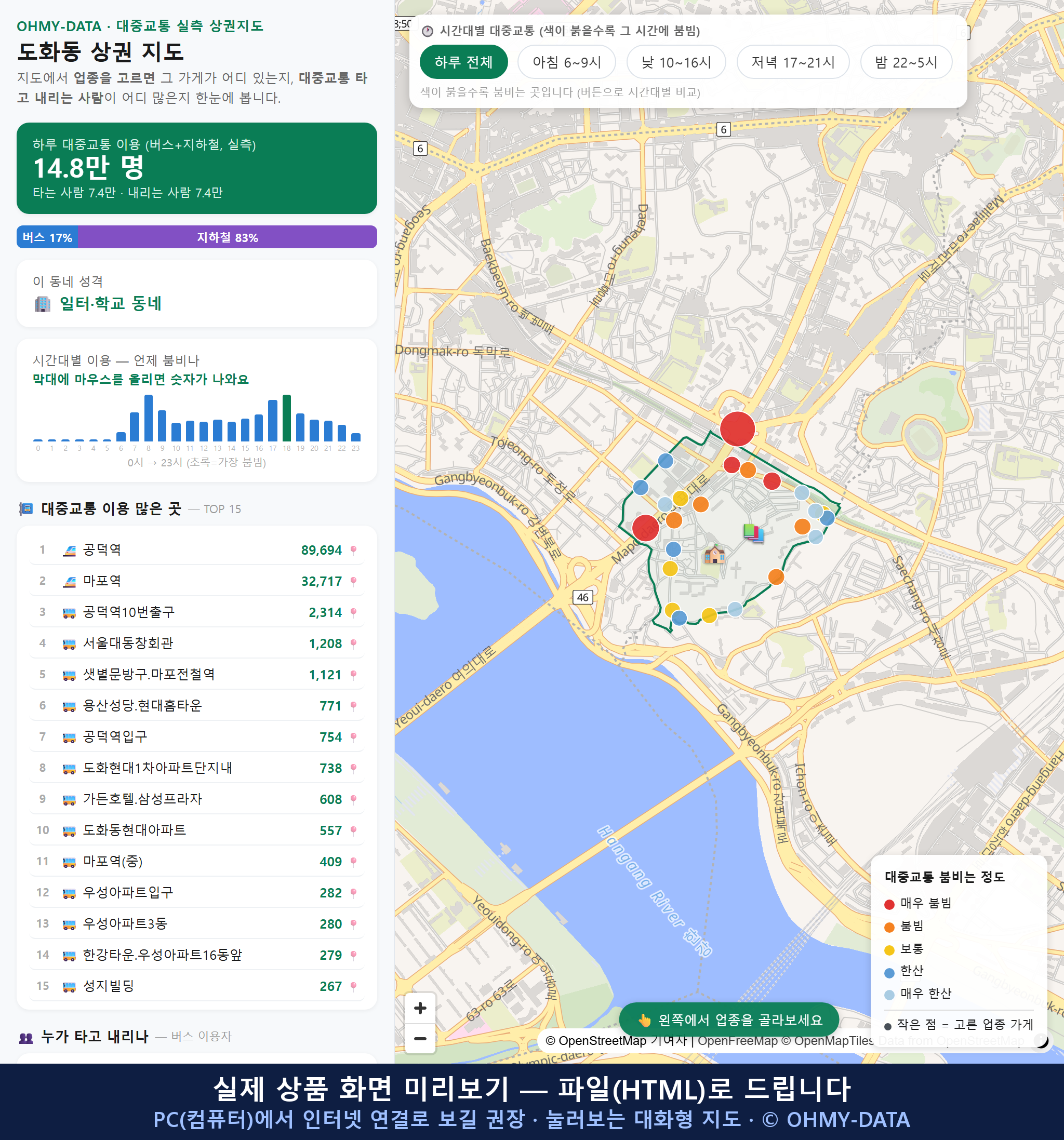
Task: Click the pin icon in the 도화동현대아파트 row
Action: pos(353,830)
